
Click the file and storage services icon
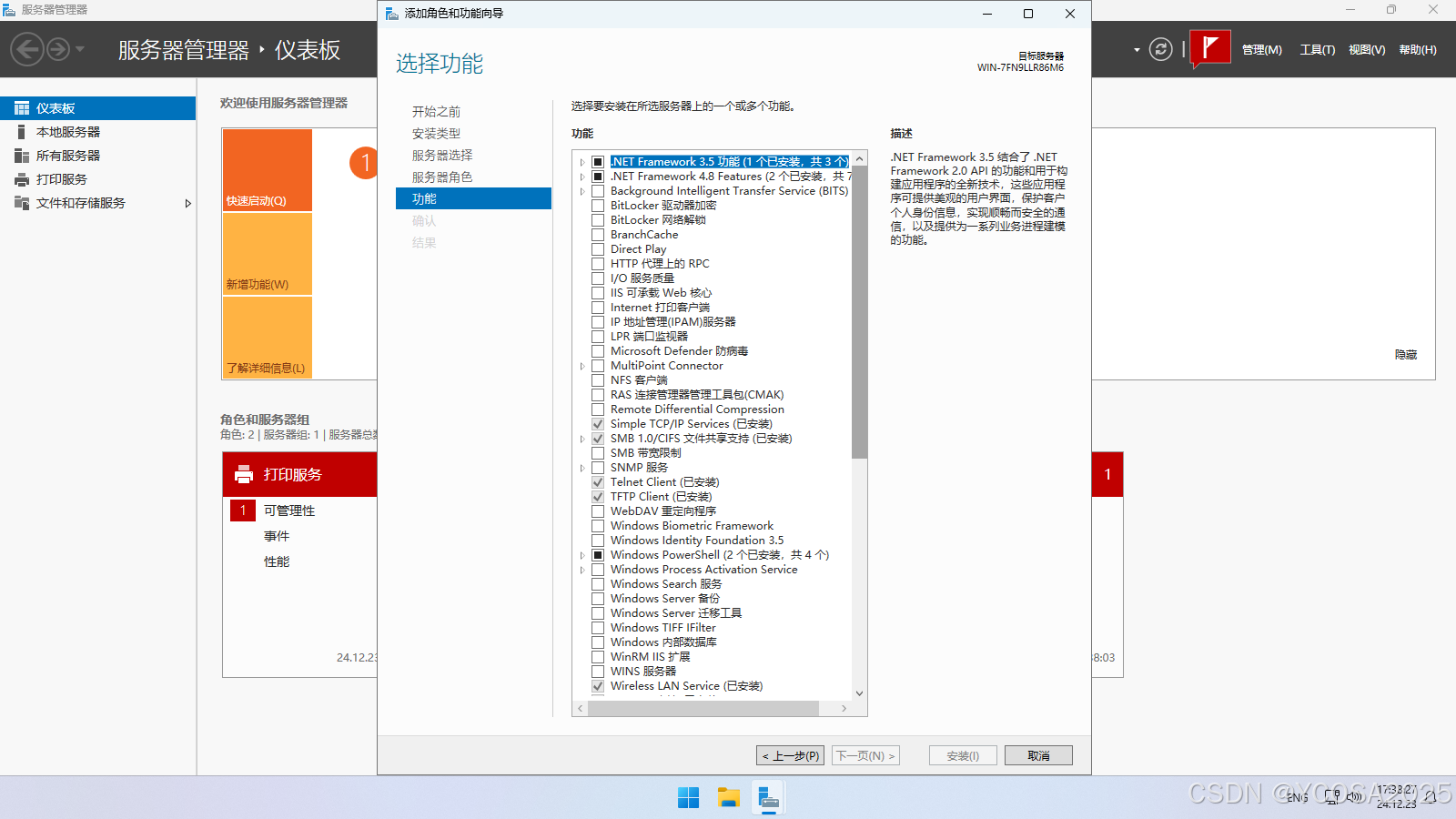22,203
